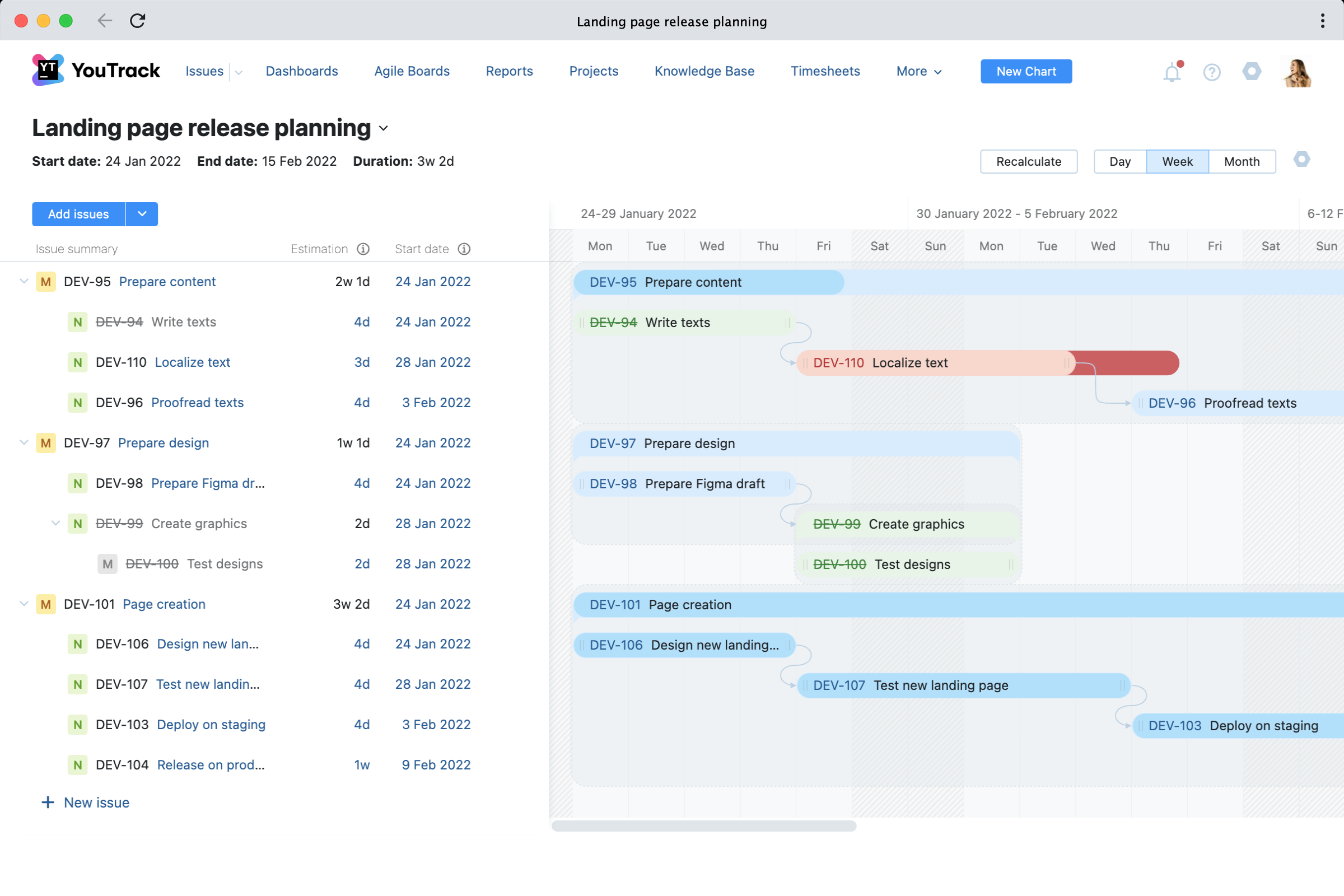Click the Estimation column info icon
Viewport: 1344px width, 896px height.
[x=363, y=249]
